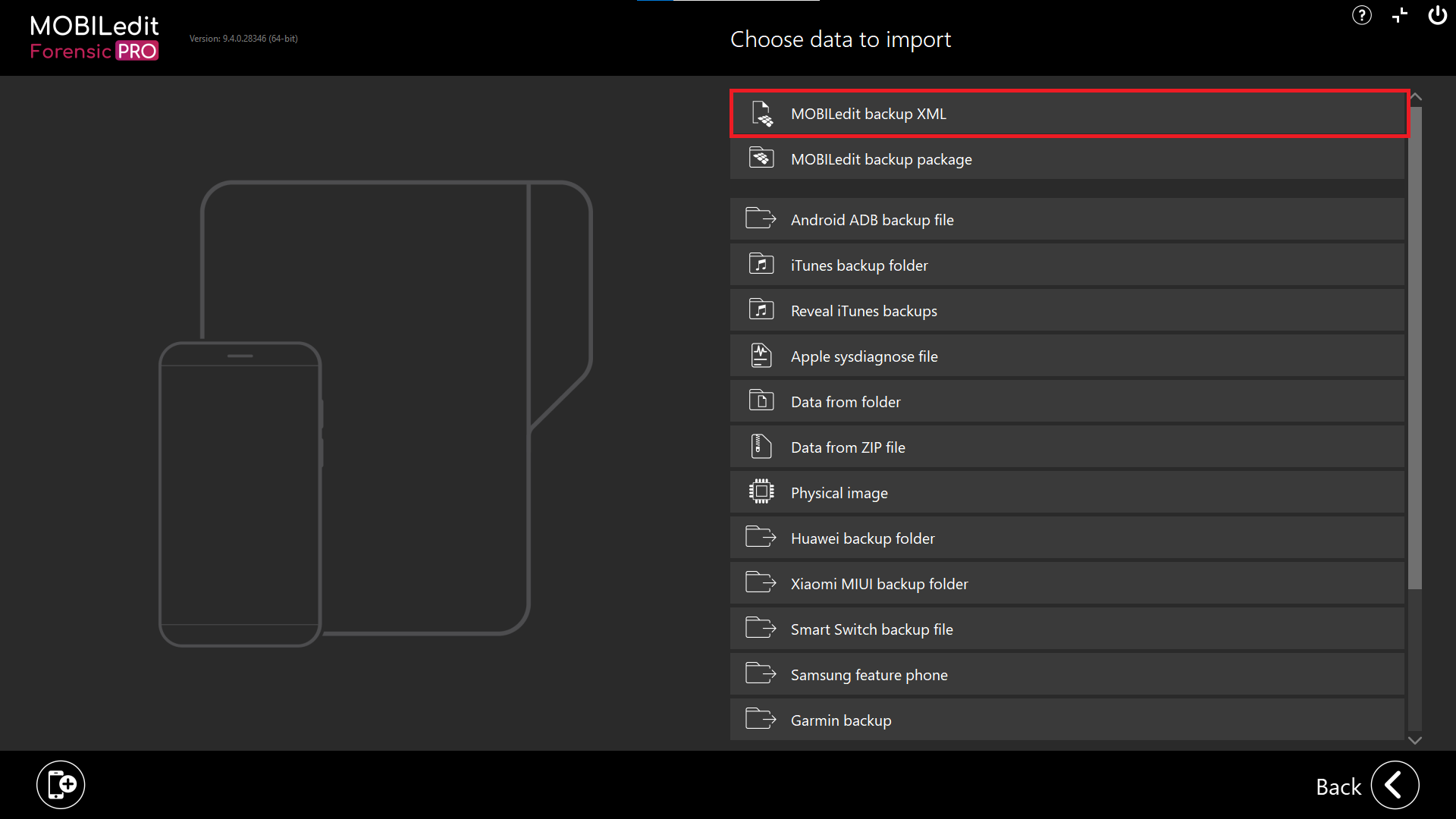Click the window resize icon top right

tap(1399, 15)
